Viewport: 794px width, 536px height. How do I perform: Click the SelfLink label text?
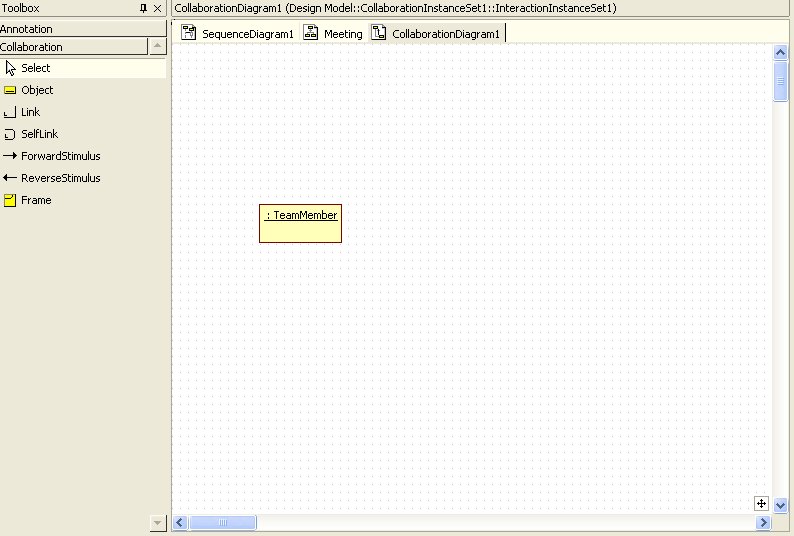coord(39,134)
